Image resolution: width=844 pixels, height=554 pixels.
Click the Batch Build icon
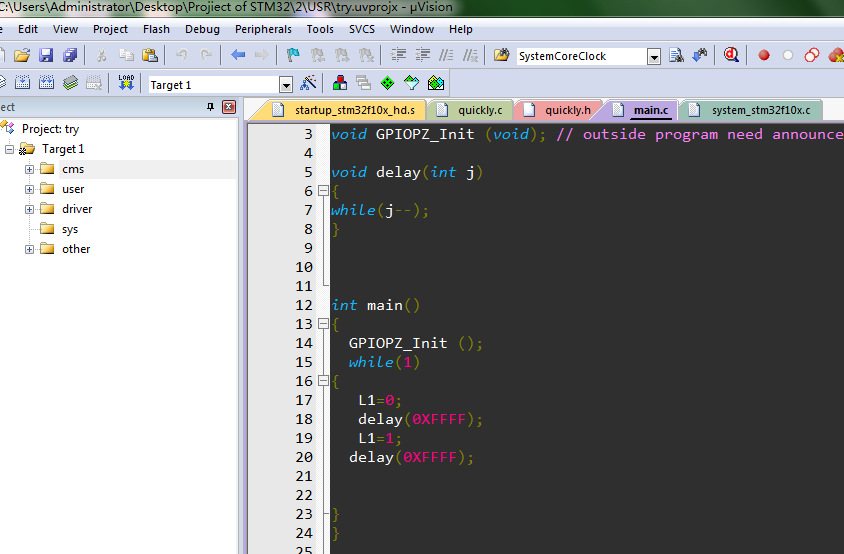71,82
